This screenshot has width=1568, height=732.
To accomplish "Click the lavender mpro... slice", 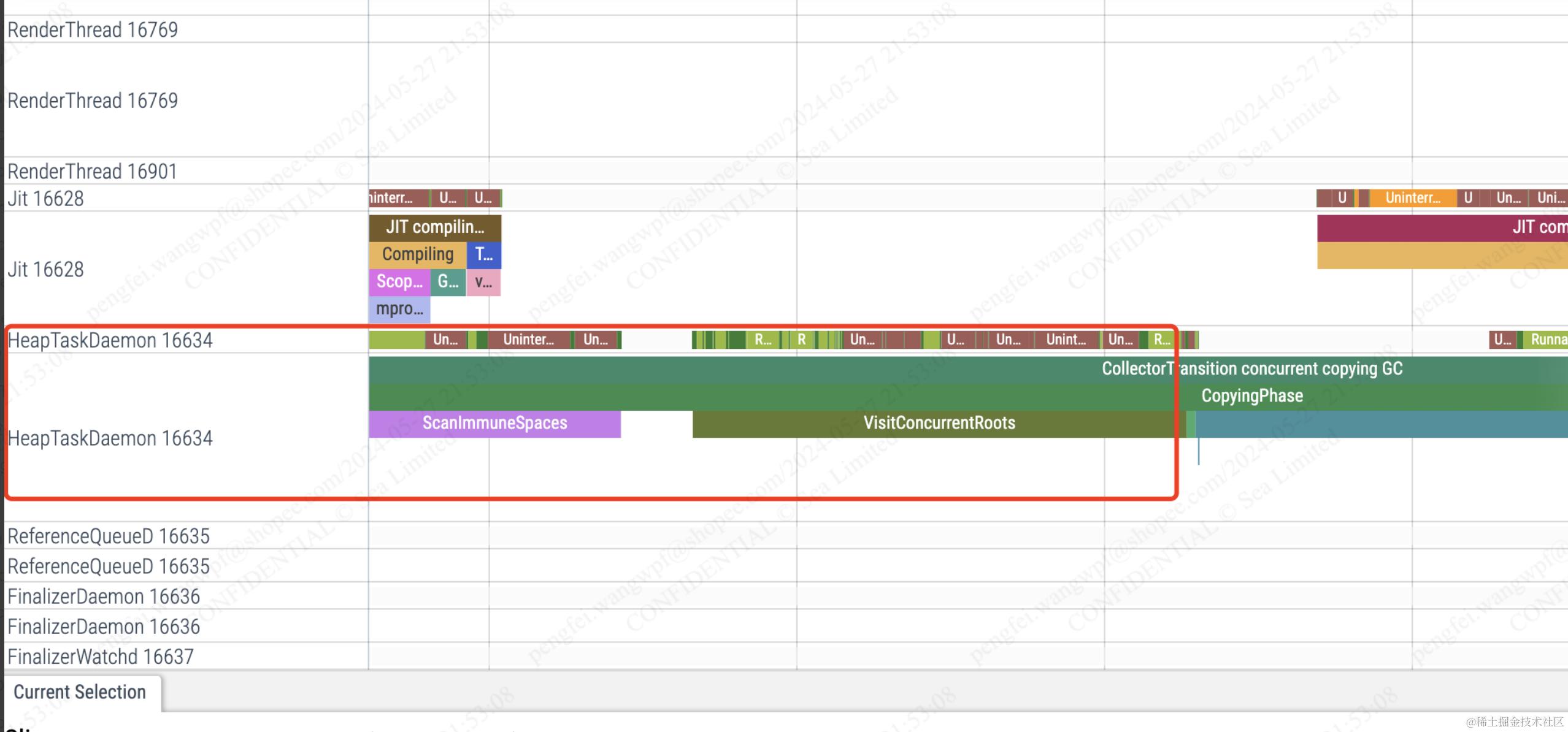I will 399,309.
